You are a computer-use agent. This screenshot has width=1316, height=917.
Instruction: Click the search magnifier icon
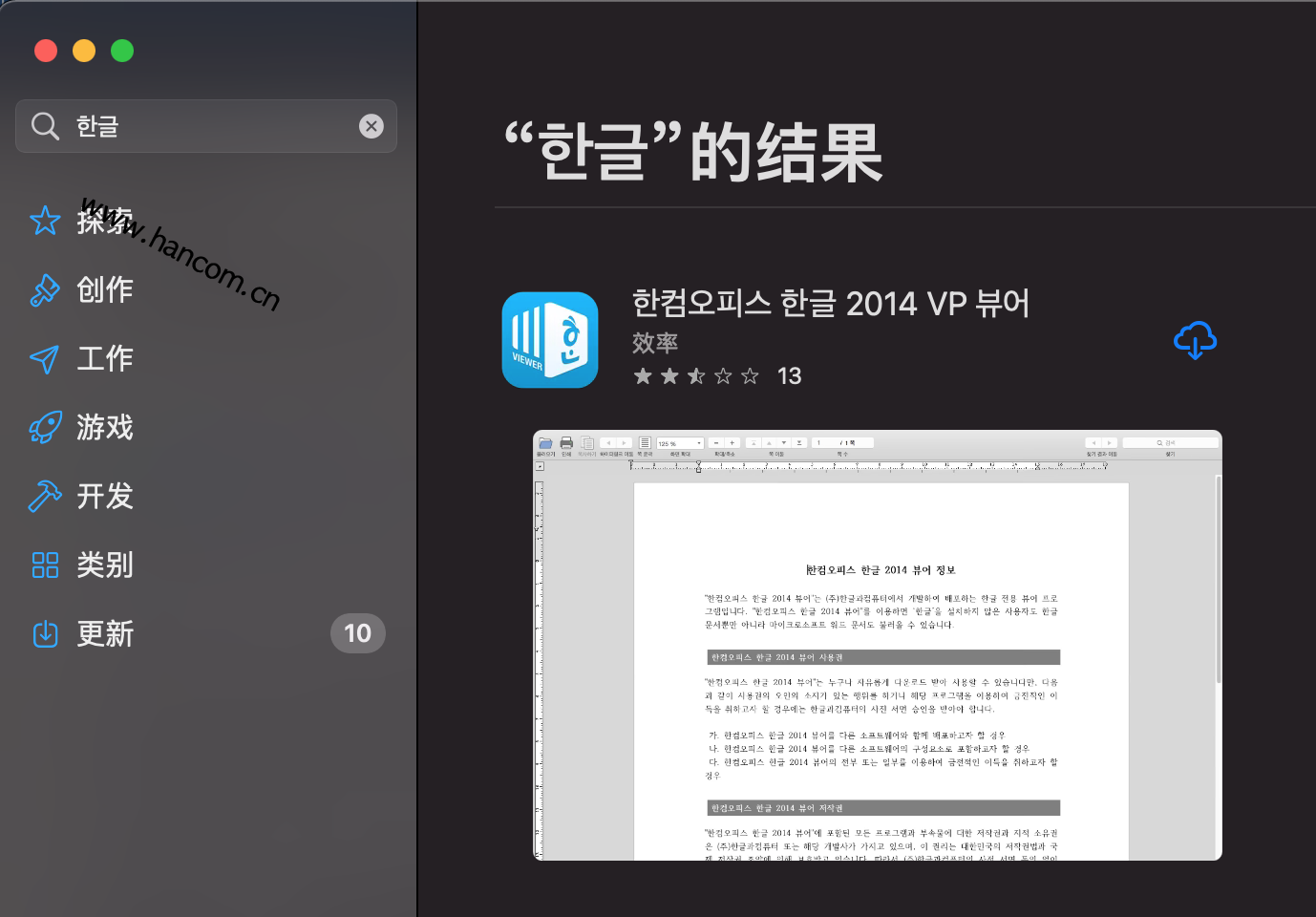tap(45, 126)
